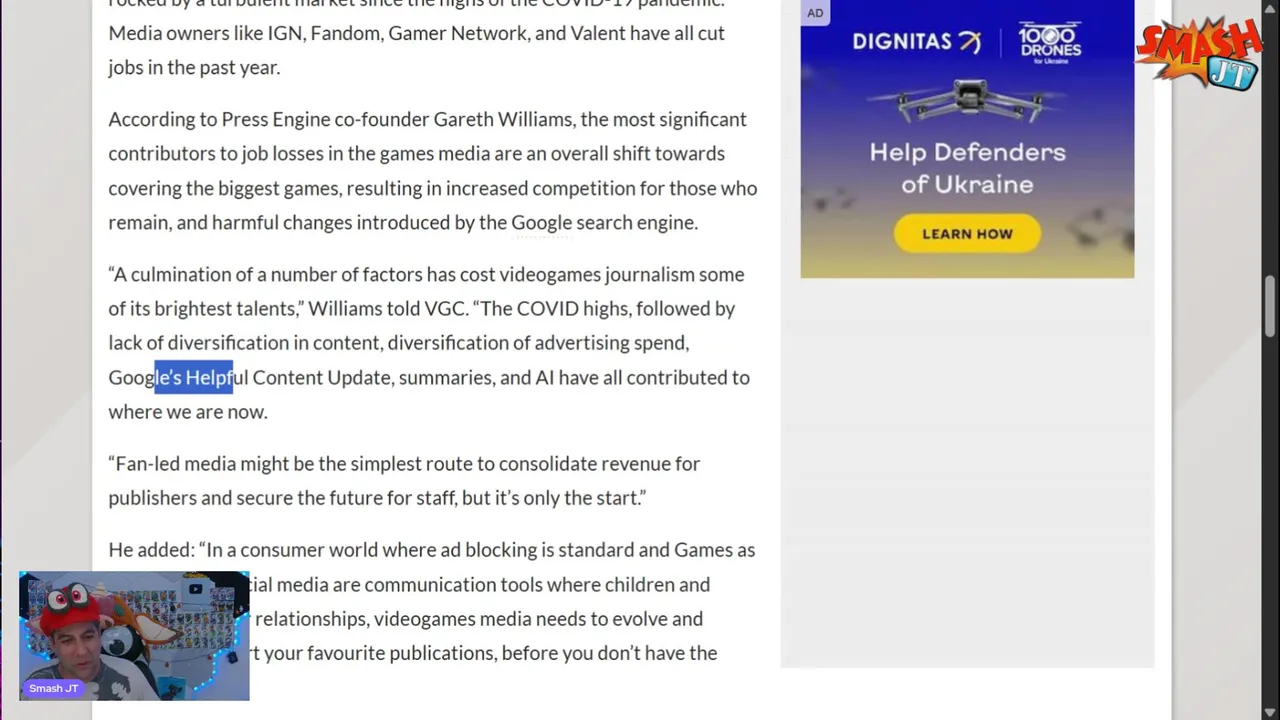Viewport: 1280px width, 720px height.
Task: Click "Help Defenders of Ukraine" ad text
Action: (x=967, y=168)
